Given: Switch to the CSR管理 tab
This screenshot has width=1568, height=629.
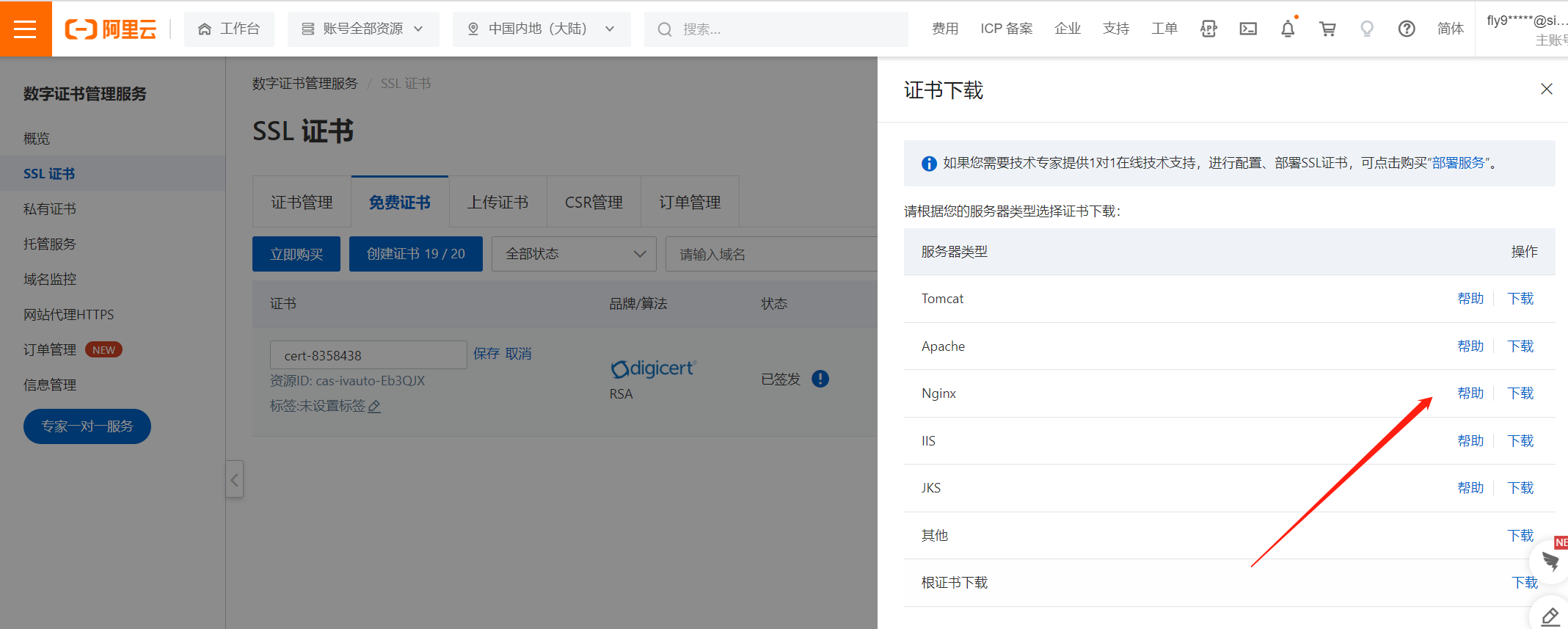Looking at the screenshot, I should [x=594, y=202].
